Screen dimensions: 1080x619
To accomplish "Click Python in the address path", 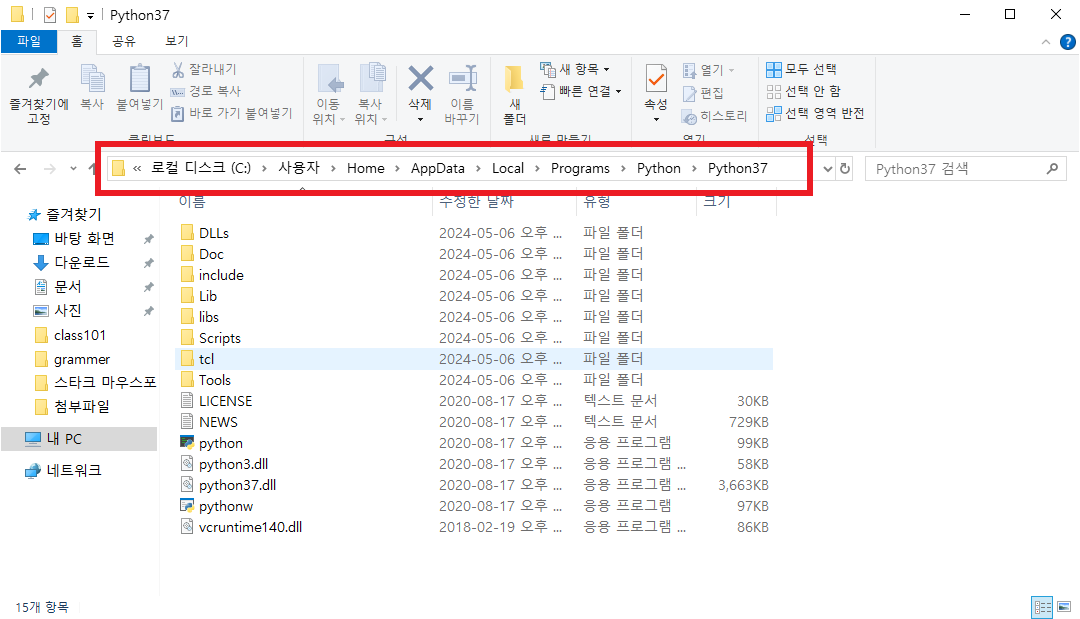I will 658,169.
